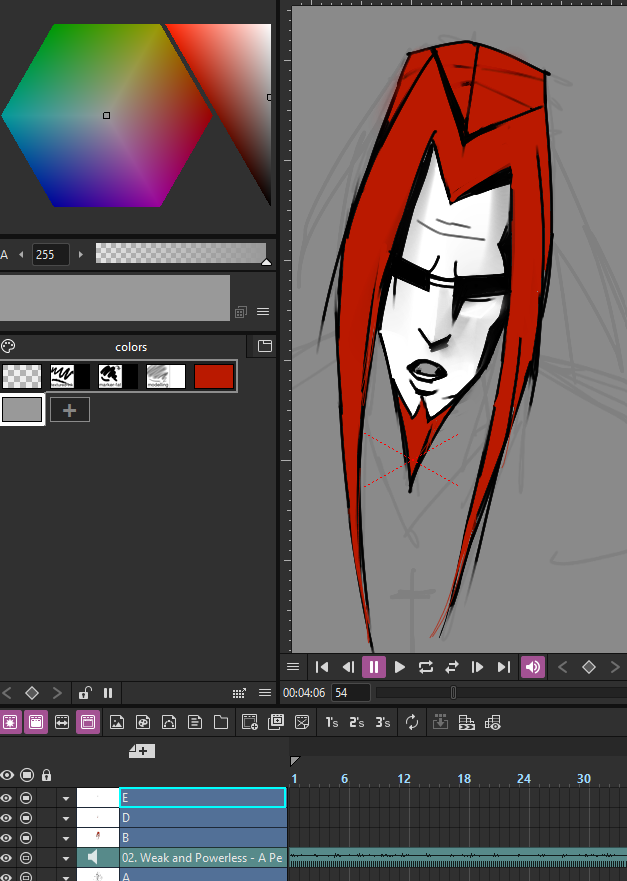The height and width of the screenshot is (881, 627).
Task: Open the color preview hamburger menu
Action: pyautogui.click(x=263, y=311)
